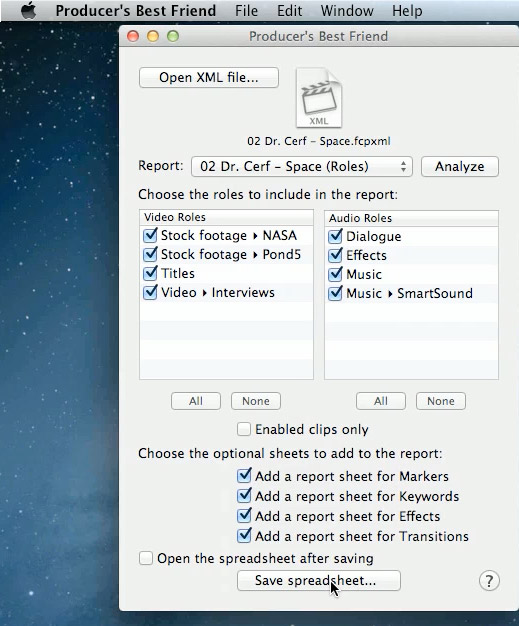Viewport: 519px width, 626px height.
Task: Zoom the window with green button
Action: click(173, 36)
